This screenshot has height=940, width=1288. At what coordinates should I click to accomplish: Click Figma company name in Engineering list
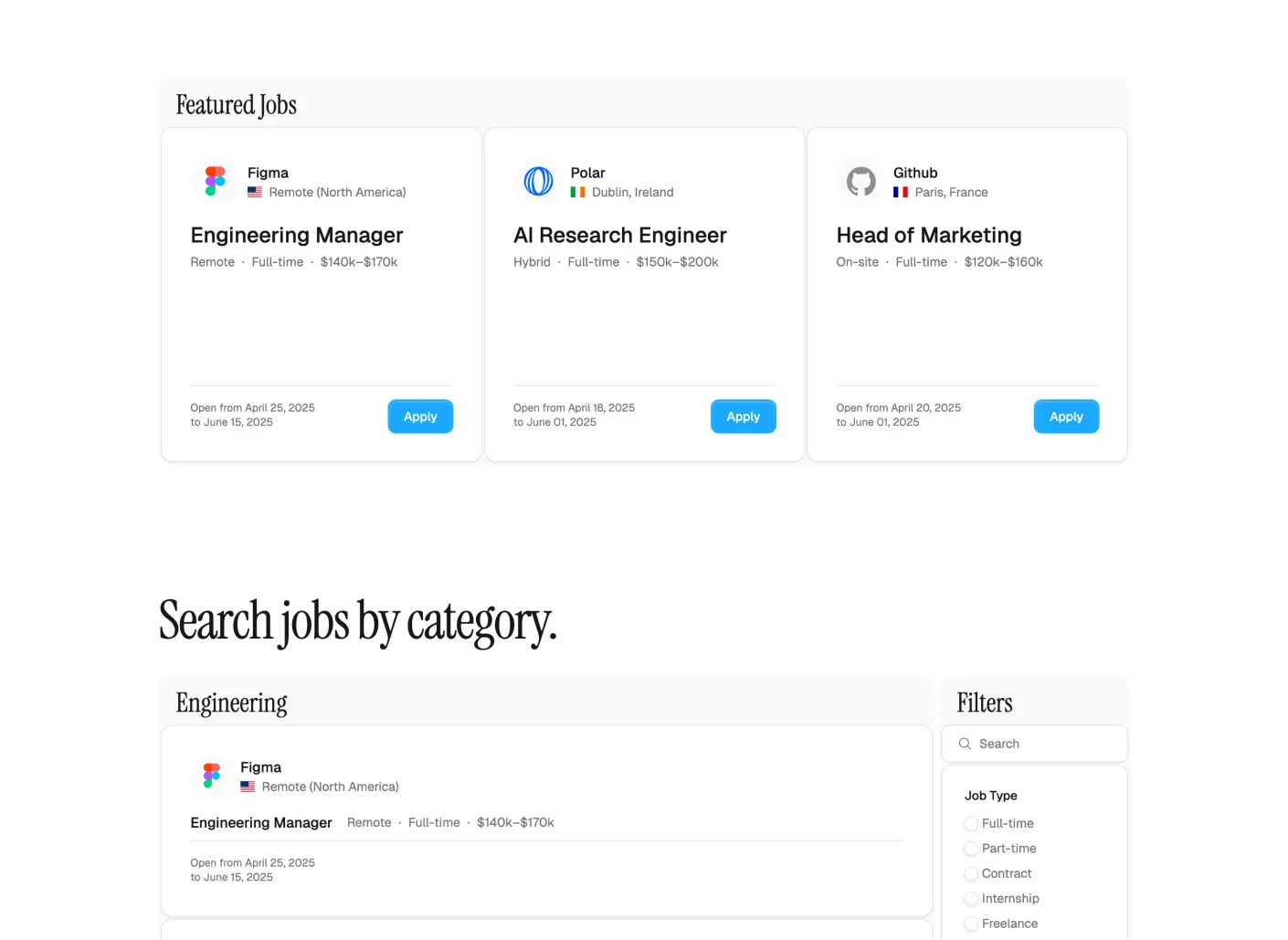tap(261, 767)
